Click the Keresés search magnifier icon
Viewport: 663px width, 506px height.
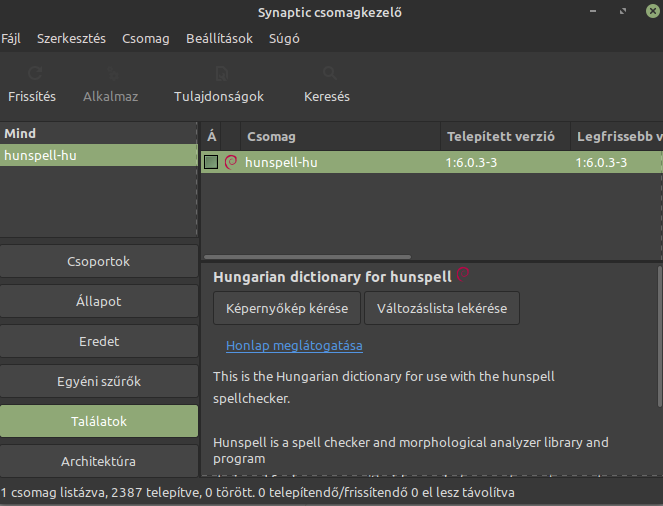pyautogui.click(x=330, y=74)
